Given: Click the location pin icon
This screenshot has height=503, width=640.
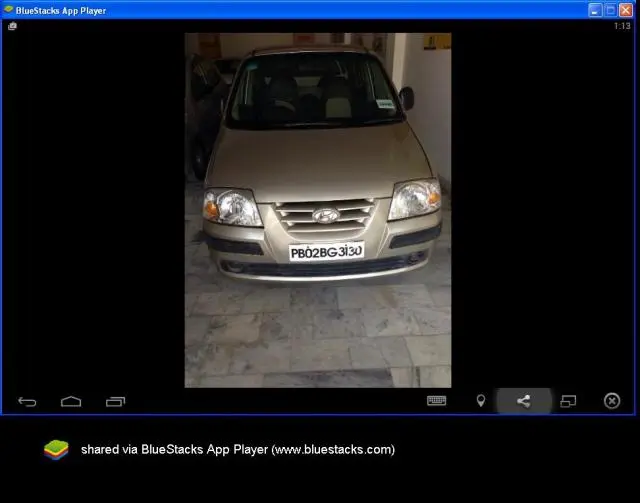Looking at the screenshot, I should coord(481,401).
